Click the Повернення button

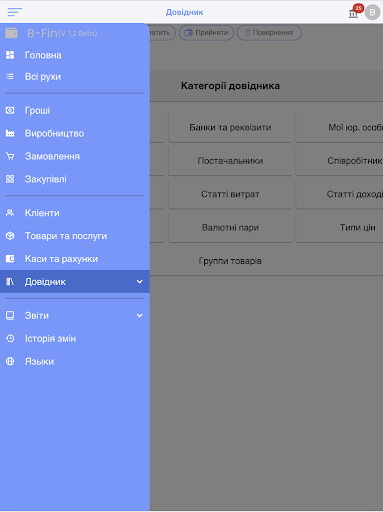click(x=269, y=33)
